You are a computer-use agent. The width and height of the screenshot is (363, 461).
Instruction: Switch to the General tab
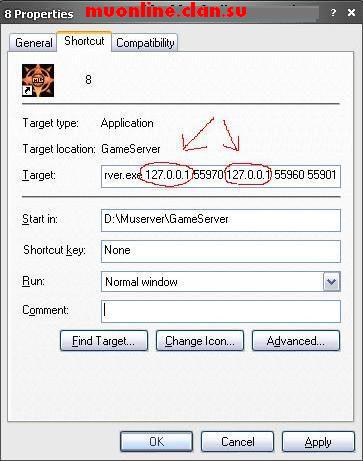click(33, 43)
